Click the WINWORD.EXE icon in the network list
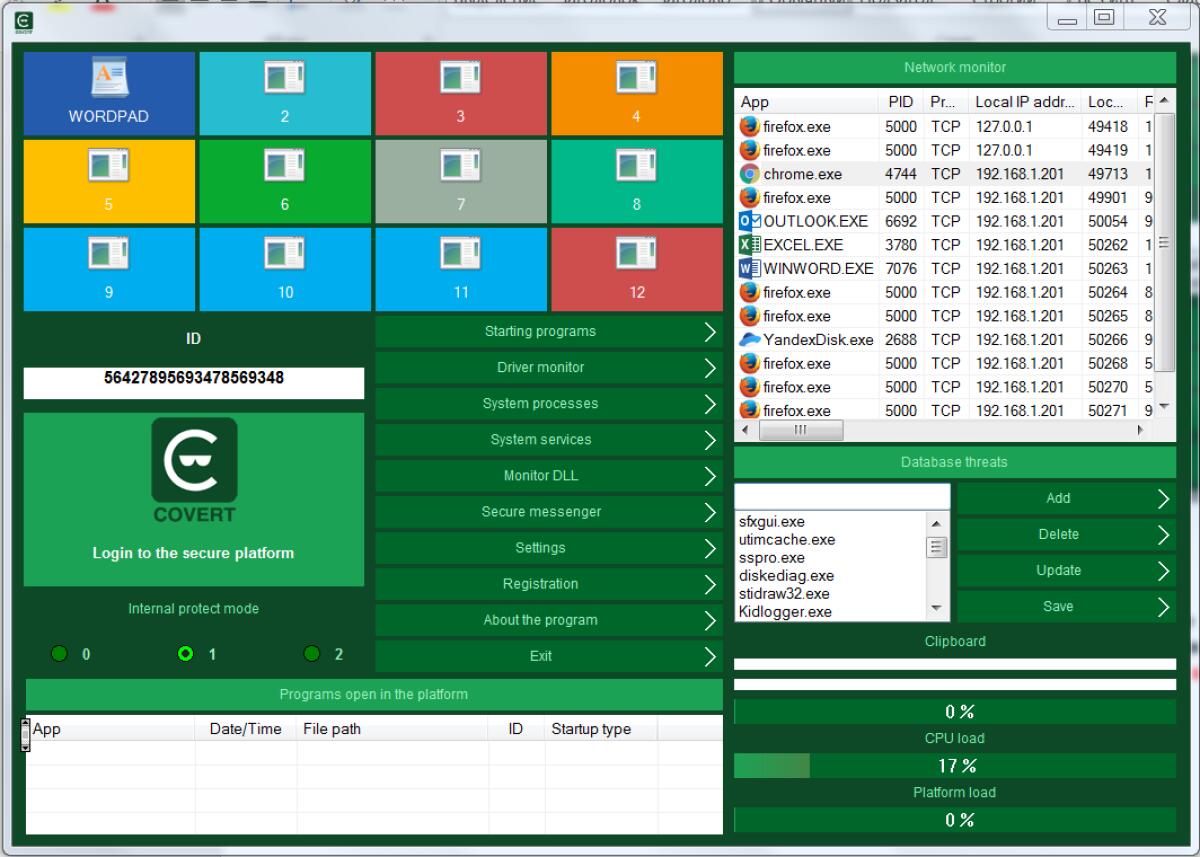The width and height of the screenshot is (1200, 857). tap(749, 268)
